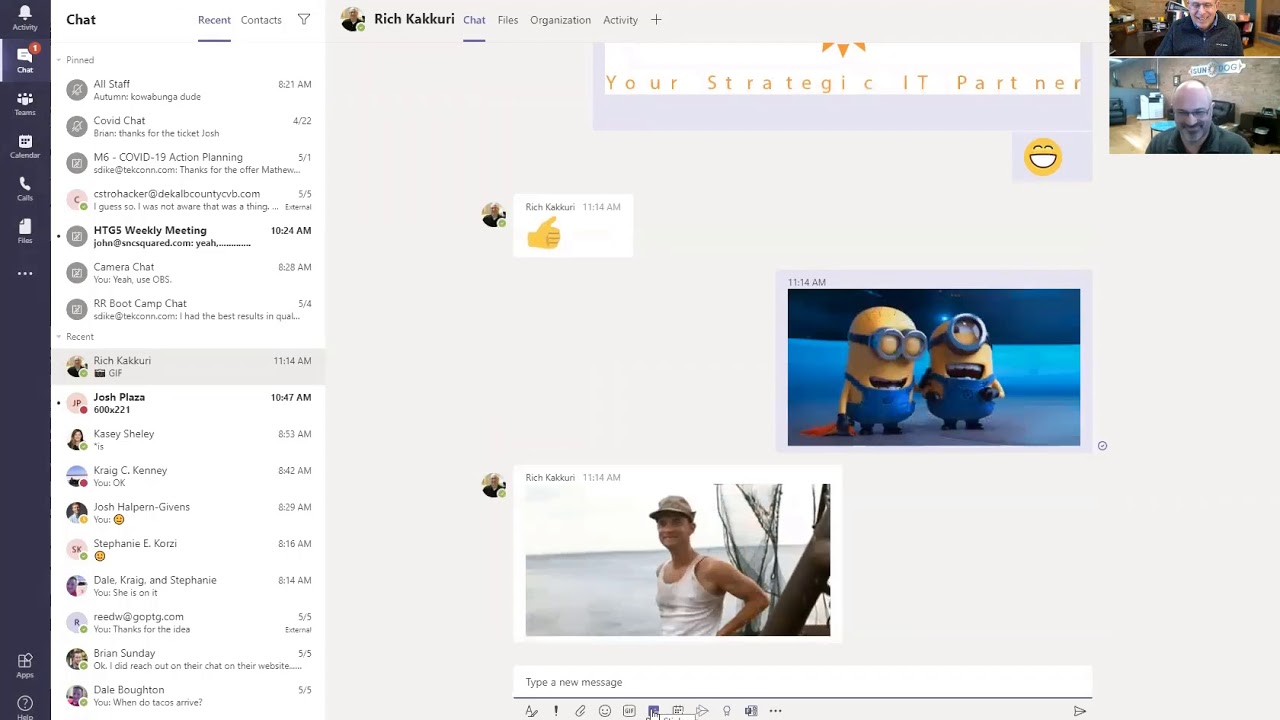Open the Brian Sunday chat

(188, 659)
